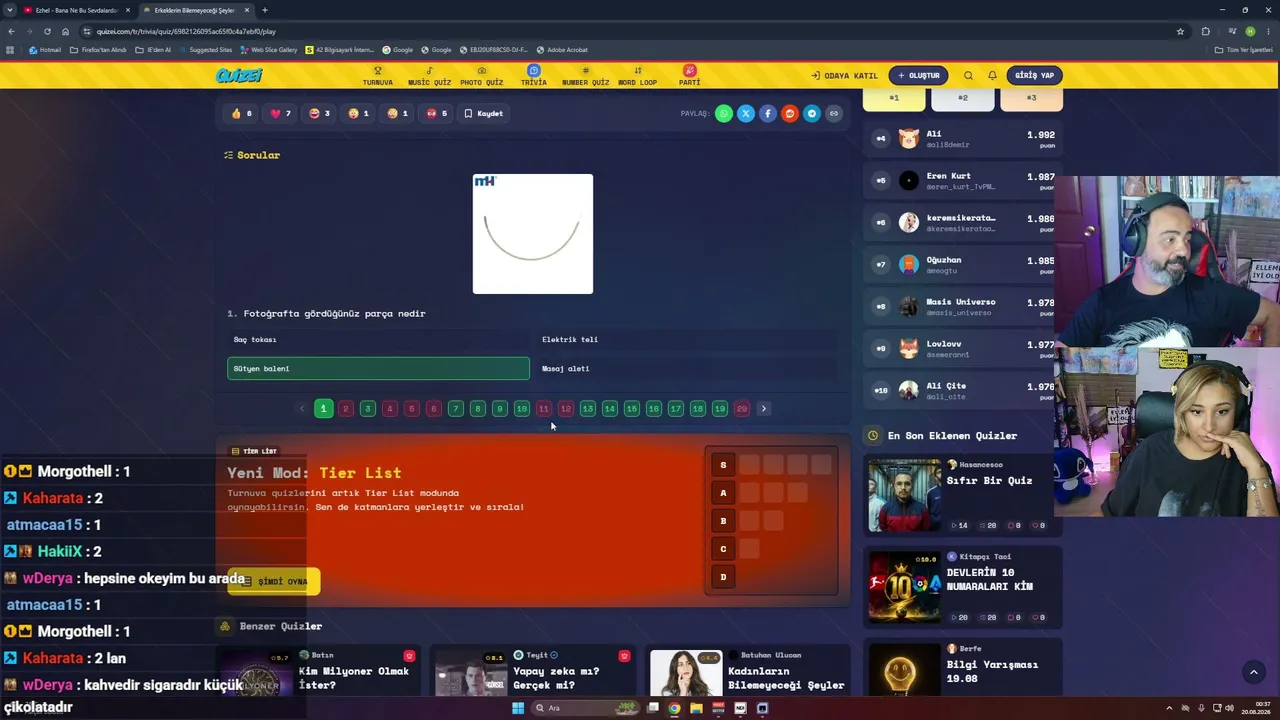Choose answer Sütyen baleni

coord(378,369)
